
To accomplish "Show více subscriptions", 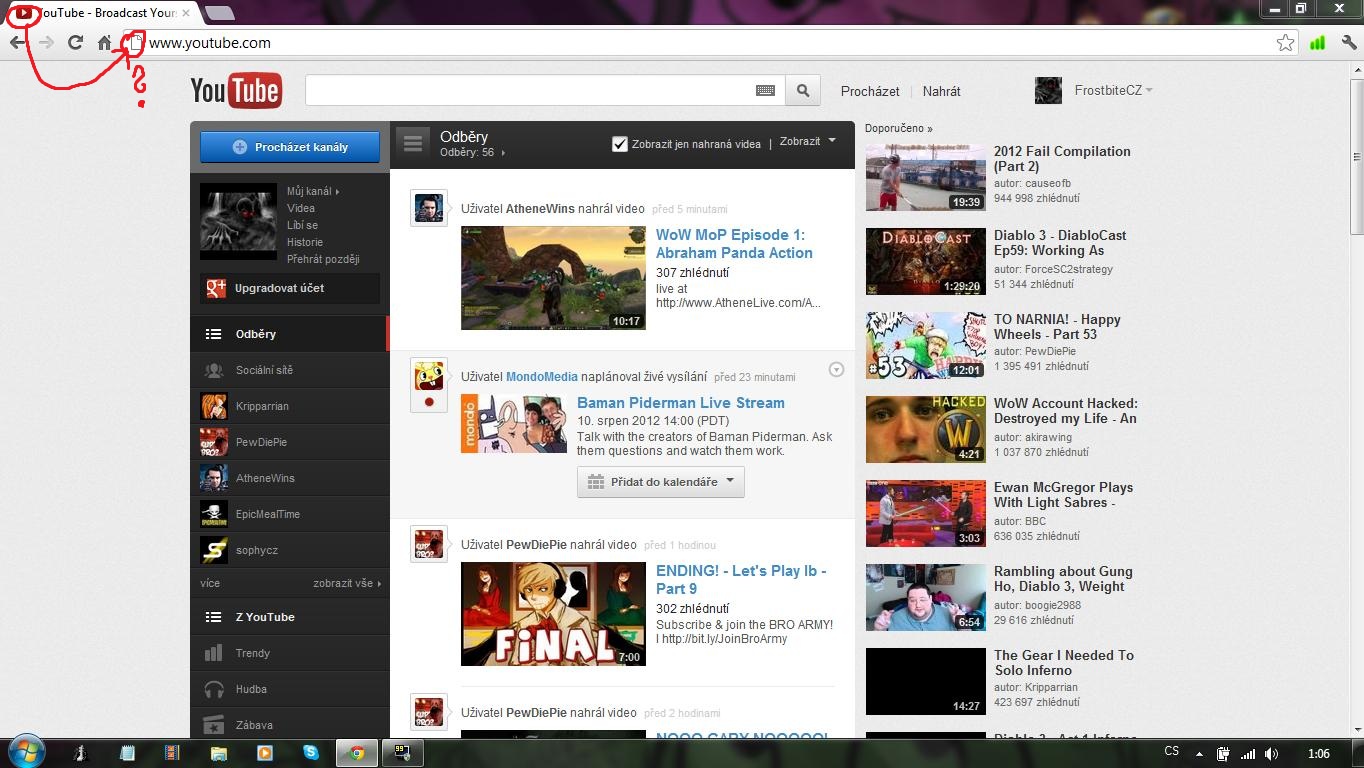I will coord(210,583).
